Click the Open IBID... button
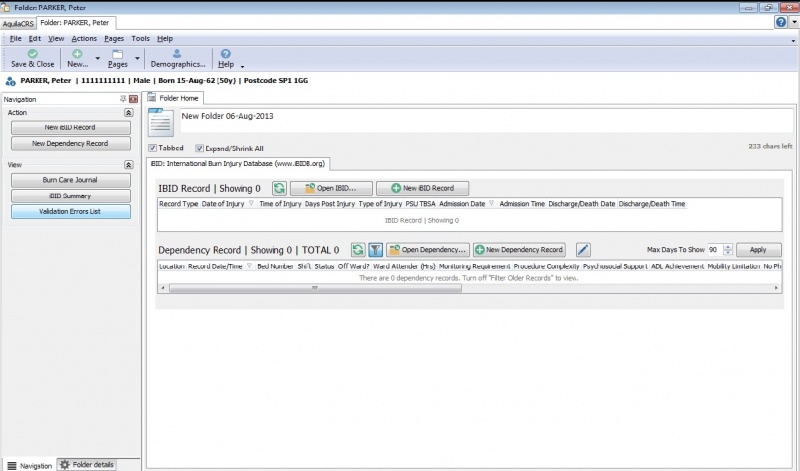 click(331, 188)
